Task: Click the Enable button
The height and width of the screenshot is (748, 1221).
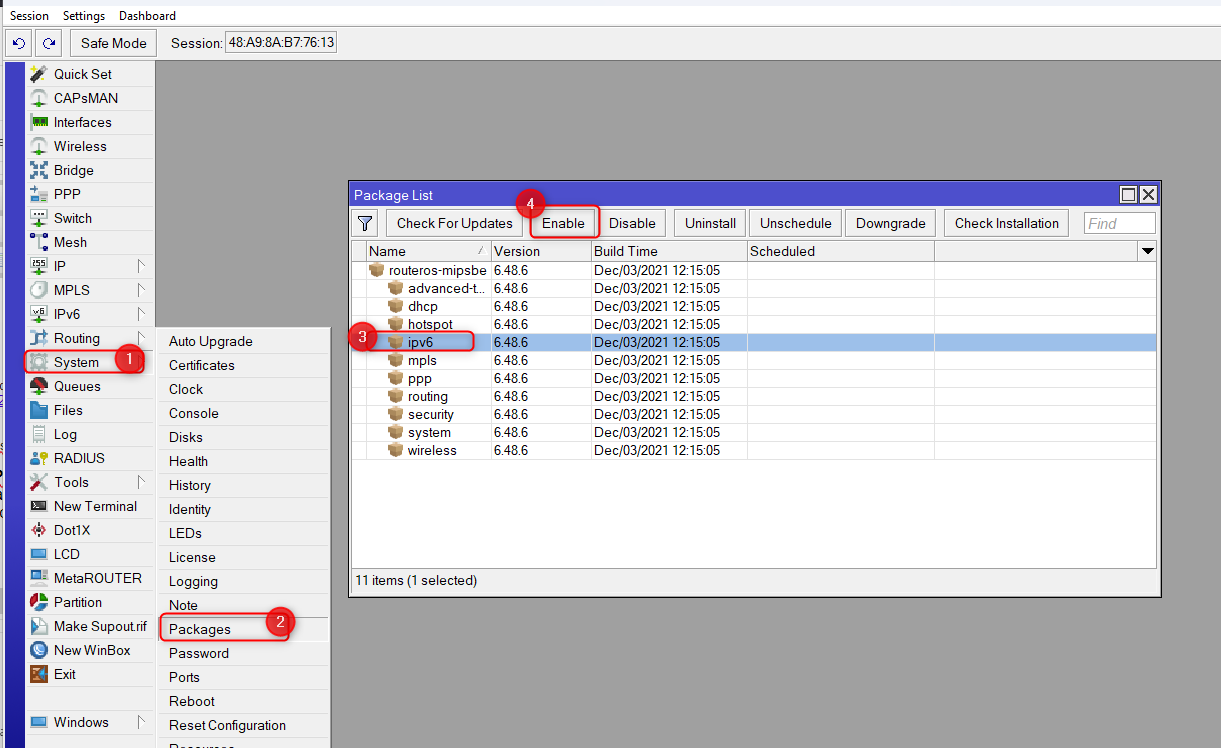Action: tap(563, 223)
